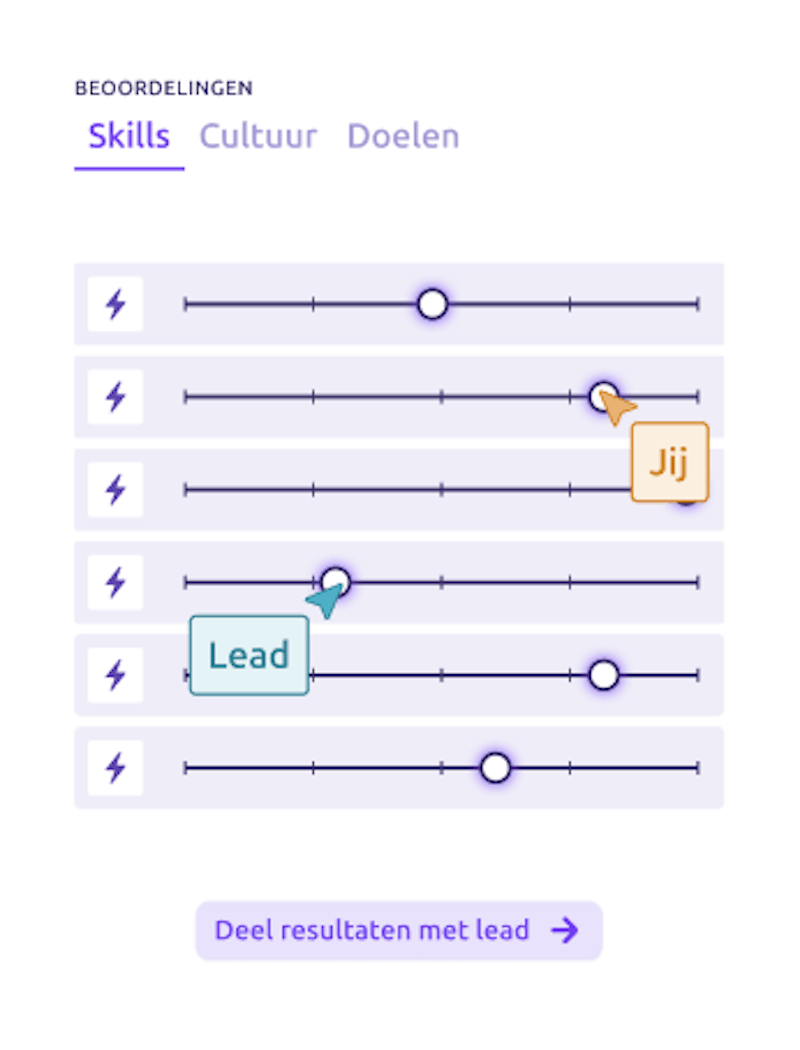Click the Lead label tag
This screenshot has width=800, height=1050.
click(249, 656)
